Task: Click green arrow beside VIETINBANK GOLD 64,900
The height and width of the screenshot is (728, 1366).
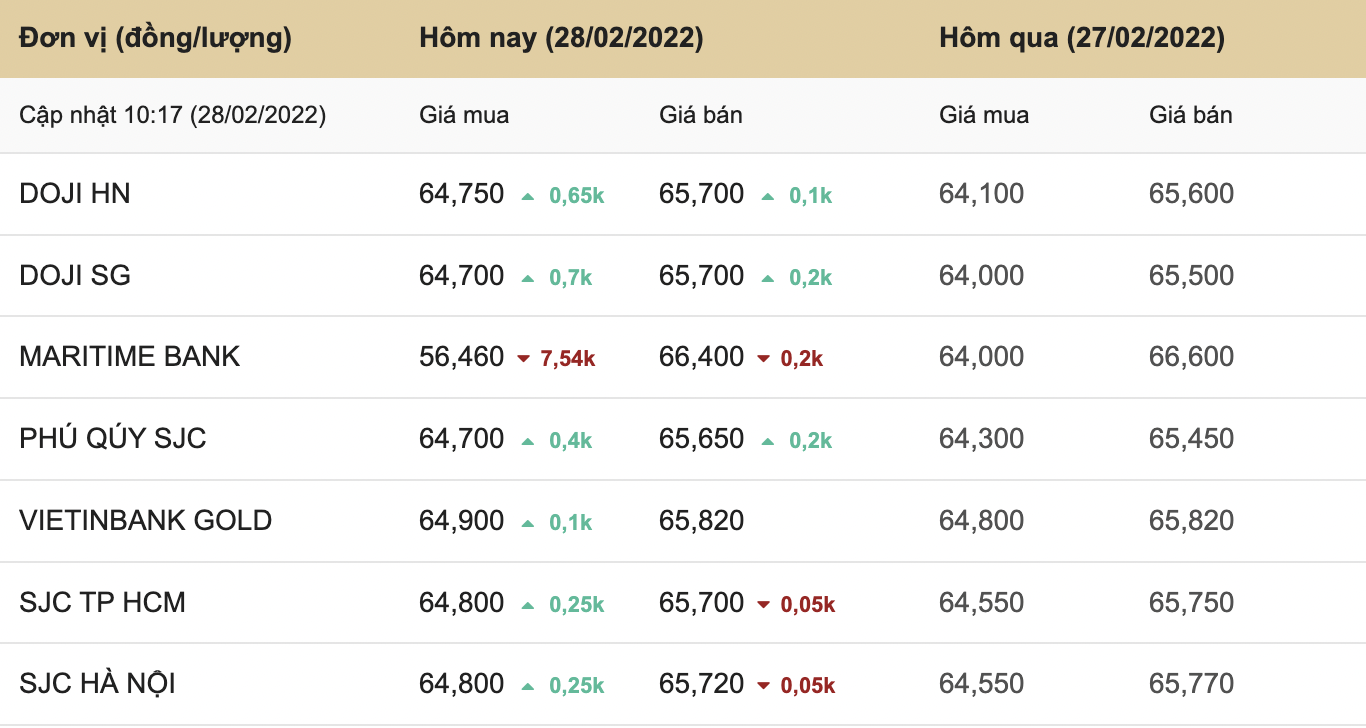Action: (x=528, y=523)
